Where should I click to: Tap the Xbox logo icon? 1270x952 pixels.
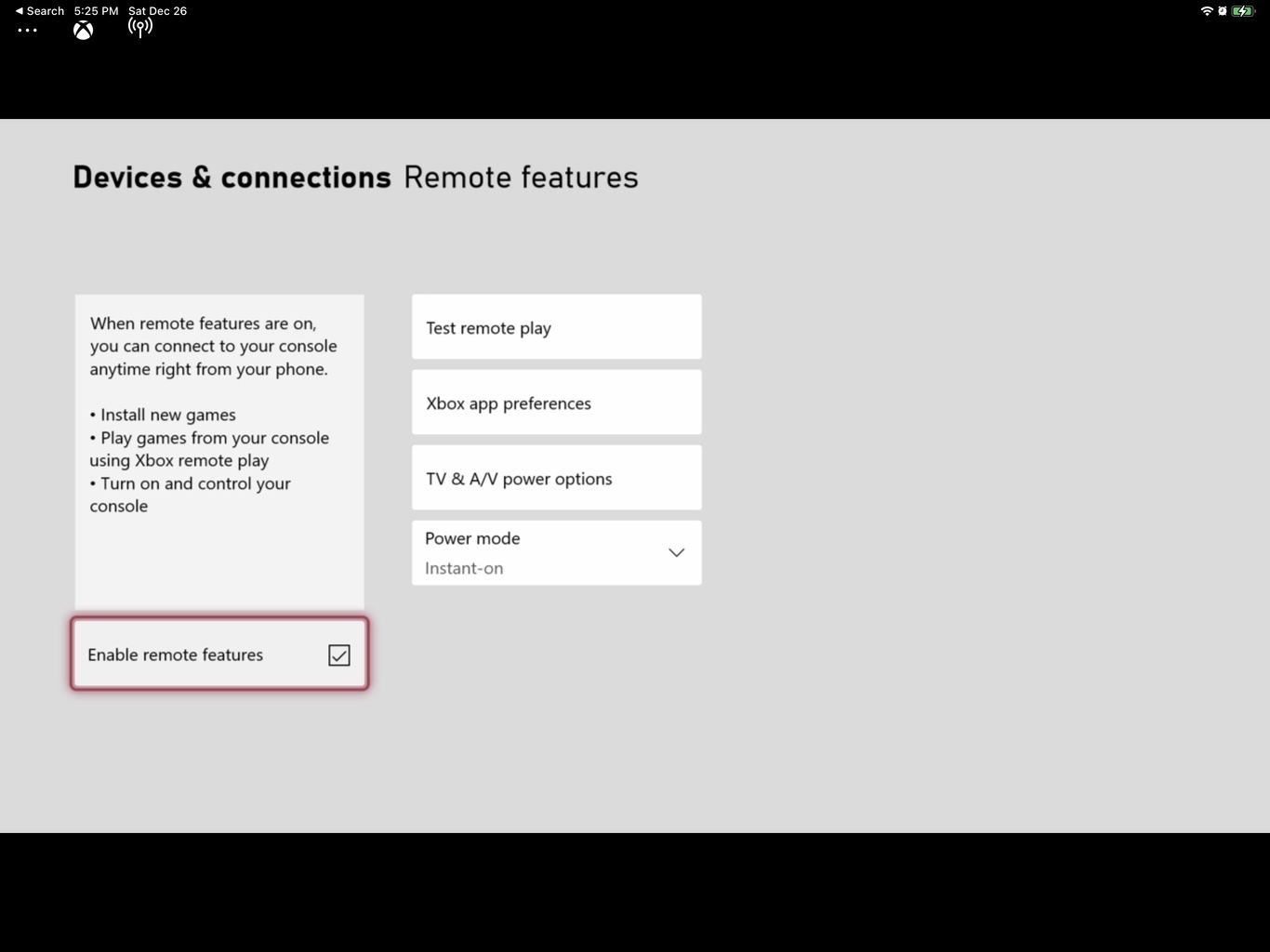coord(84,31)
